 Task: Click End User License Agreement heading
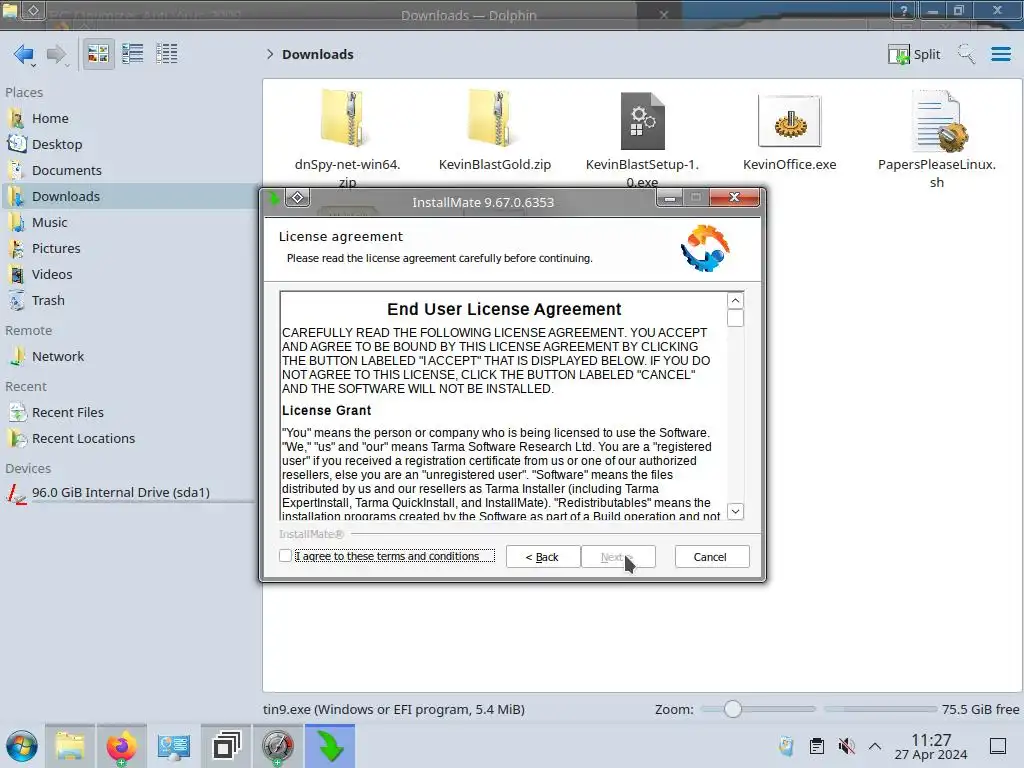tap(504, 309)
